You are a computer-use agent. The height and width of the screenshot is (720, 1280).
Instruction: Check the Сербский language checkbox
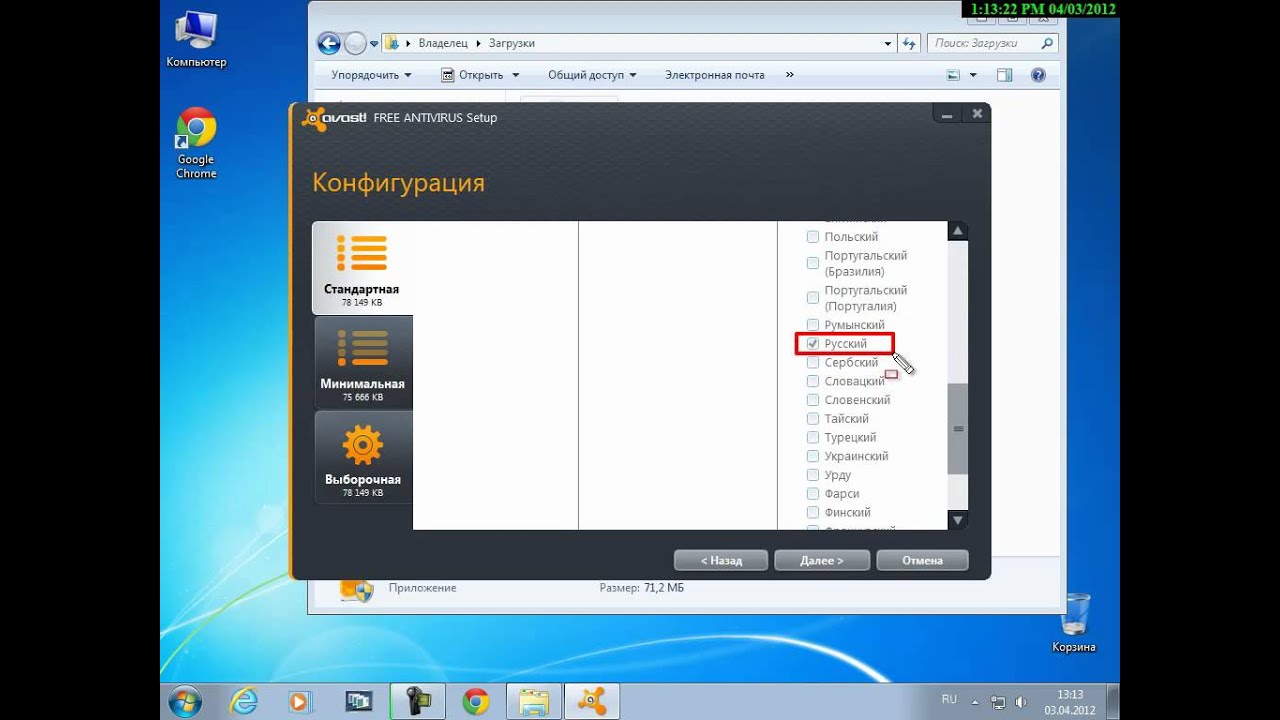click(813, 363)
